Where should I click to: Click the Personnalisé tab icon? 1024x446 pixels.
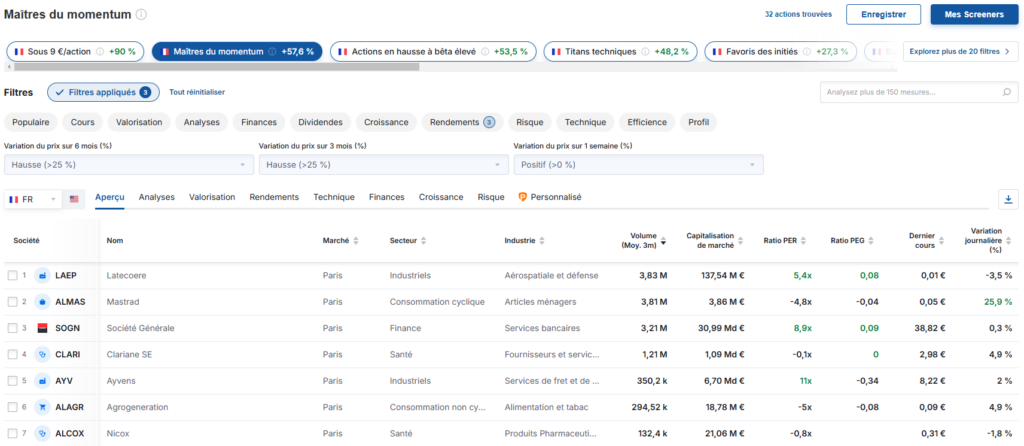(523, 198)
